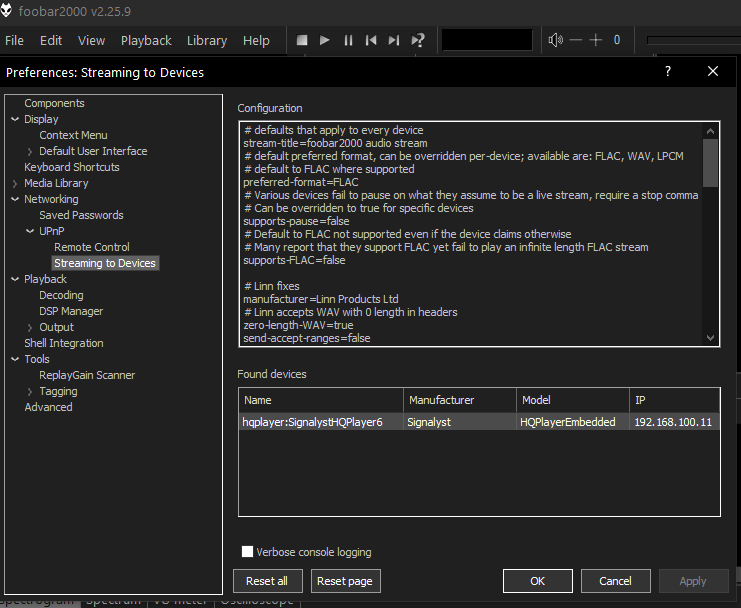Select Streaming to Devices page
The height and width of the screenshot is (608, 741).
(x=105, y=263)
